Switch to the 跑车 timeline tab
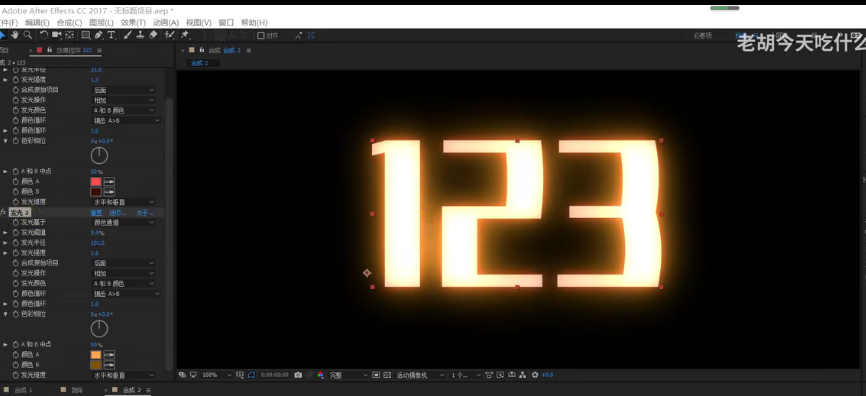866x396 pixels. 77,390
